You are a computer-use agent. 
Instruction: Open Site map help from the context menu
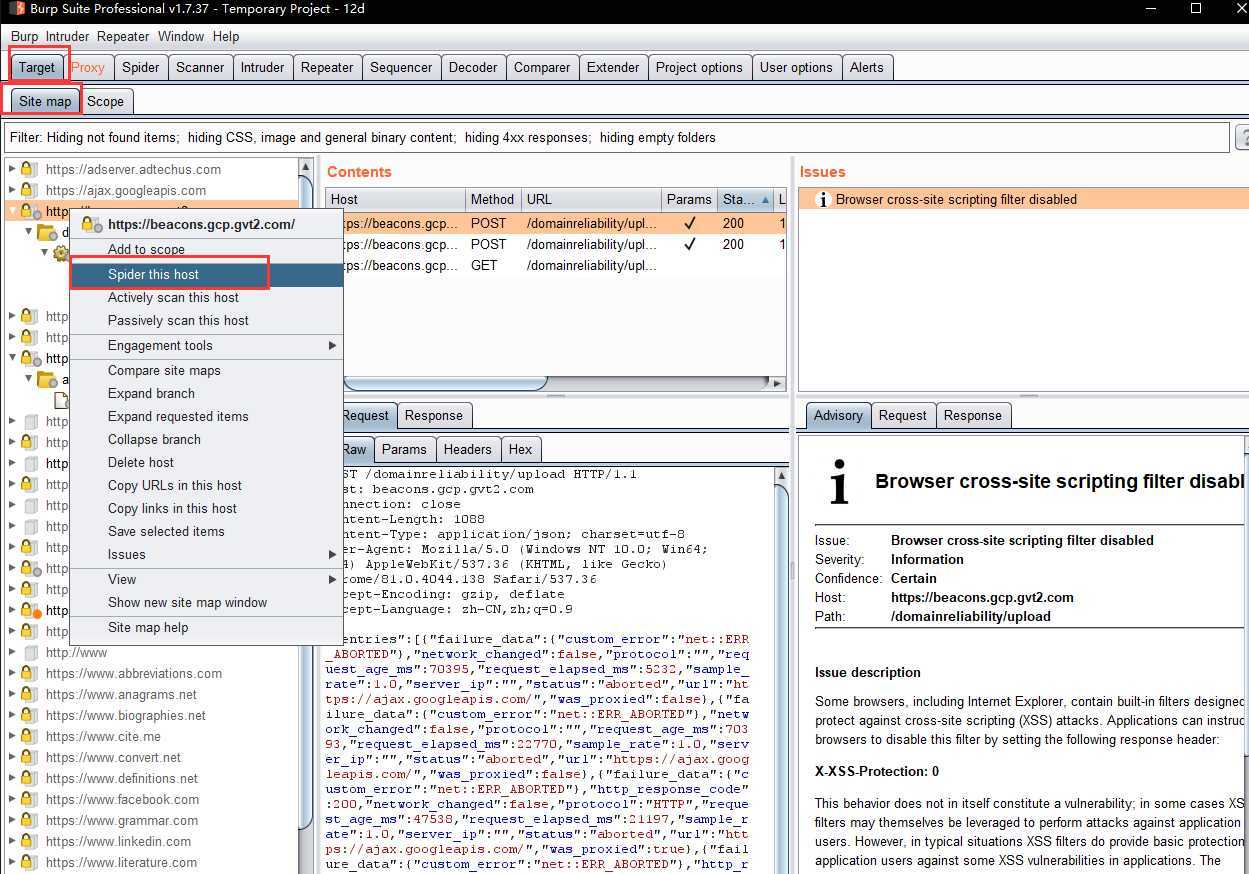207,627
